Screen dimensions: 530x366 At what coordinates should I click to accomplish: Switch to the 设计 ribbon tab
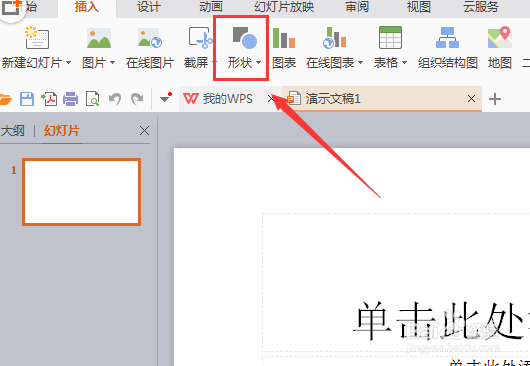click(148, 7)
